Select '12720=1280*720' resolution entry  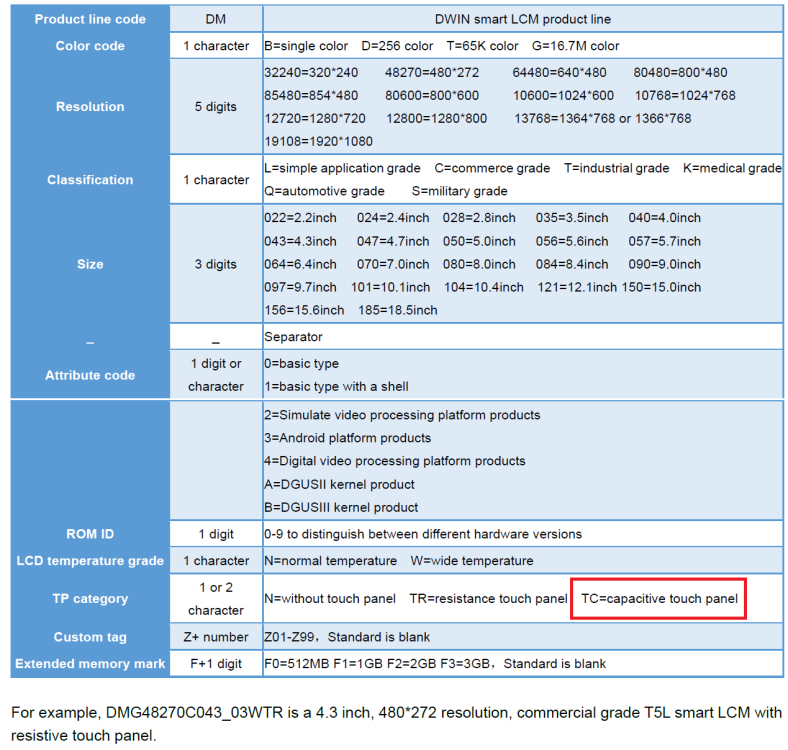click(315, 119)
